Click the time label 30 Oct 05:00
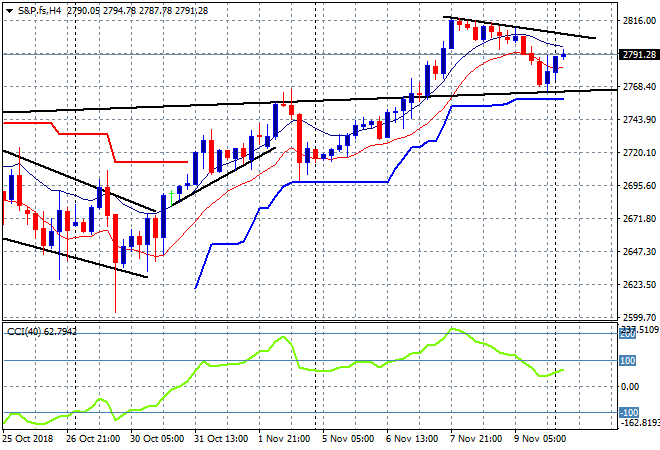The width and height of the screenshot is (660, 450). (x=157, y=439)
